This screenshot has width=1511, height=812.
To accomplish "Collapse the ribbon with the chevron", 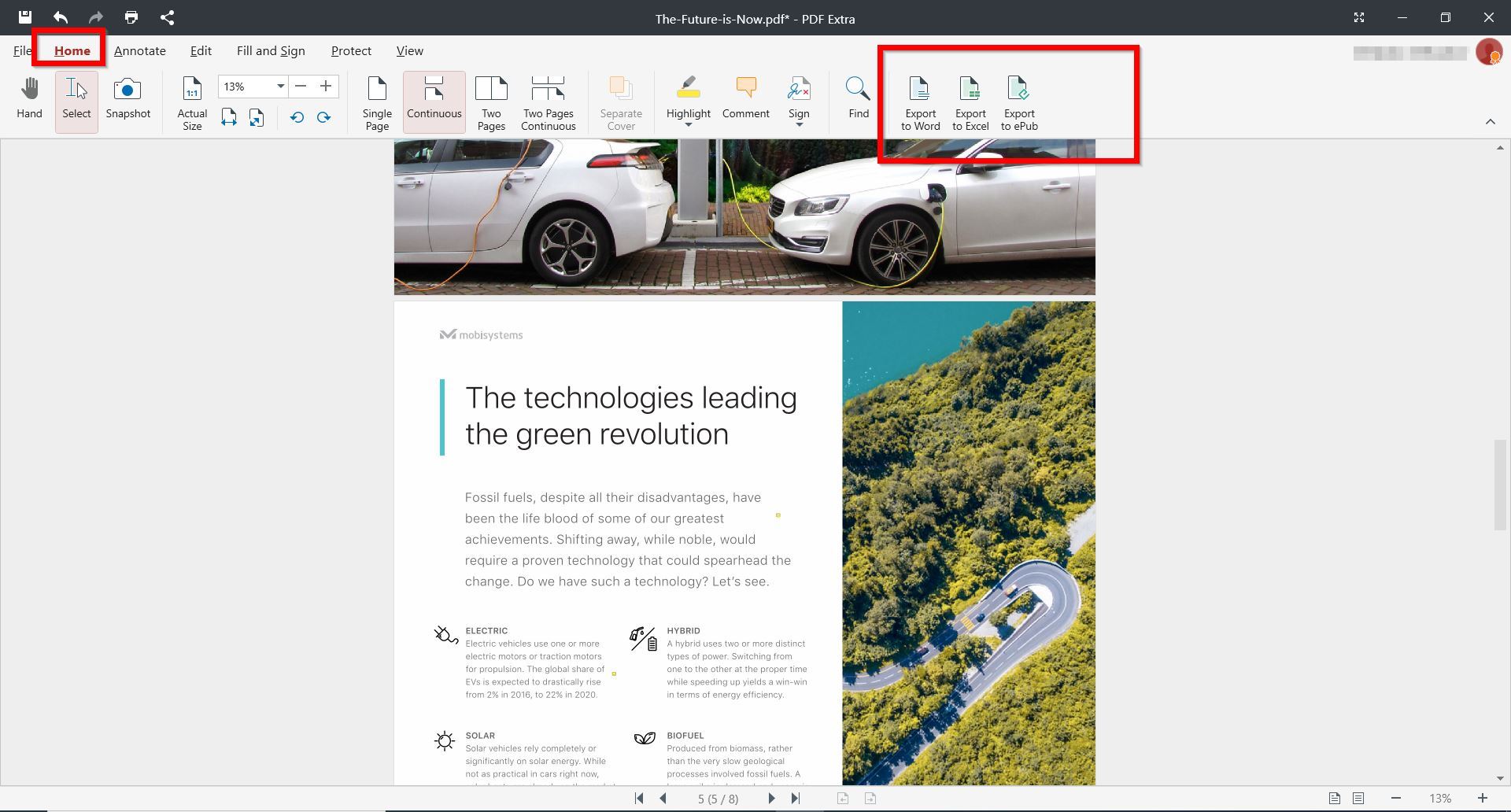I will click(x=1490, y=121).
